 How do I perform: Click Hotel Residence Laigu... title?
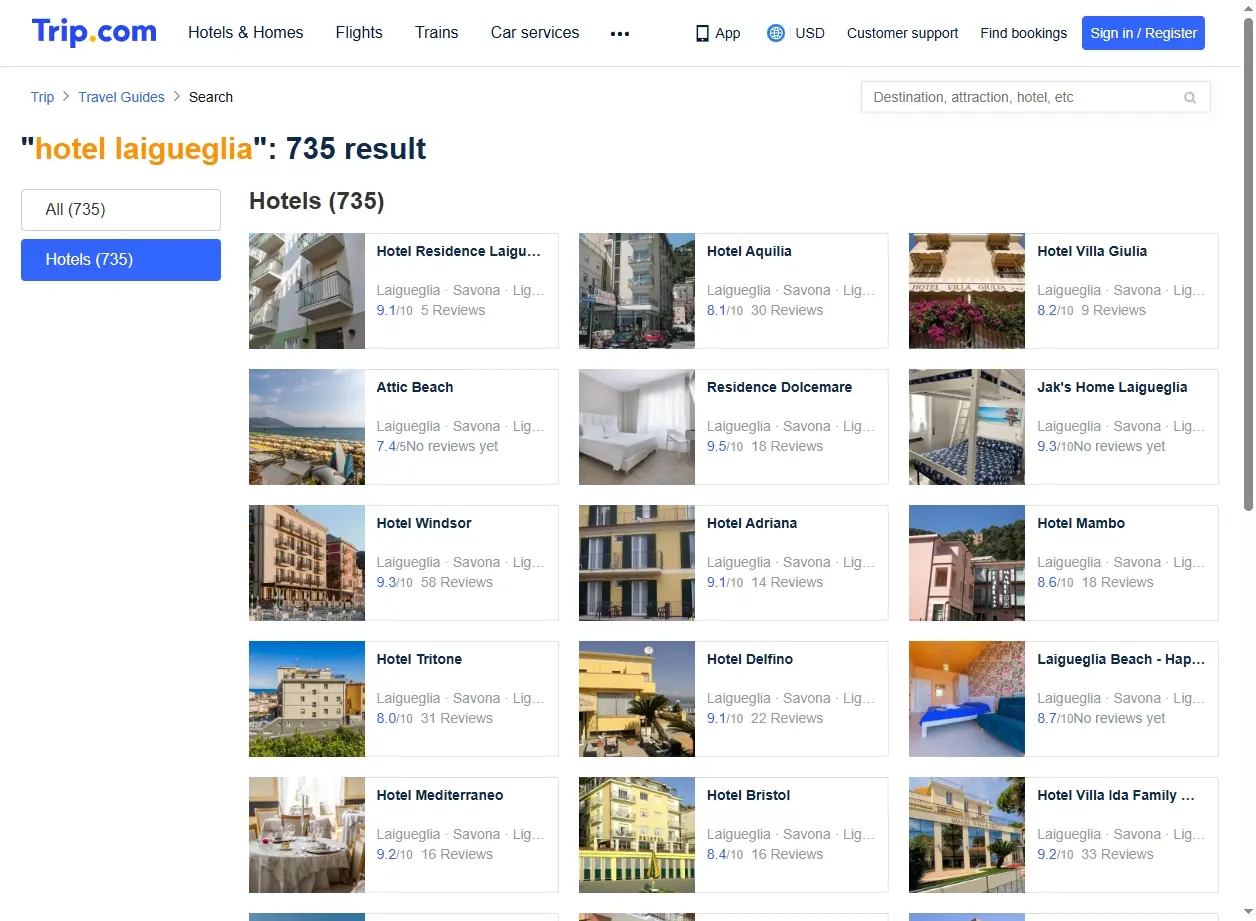458,251
